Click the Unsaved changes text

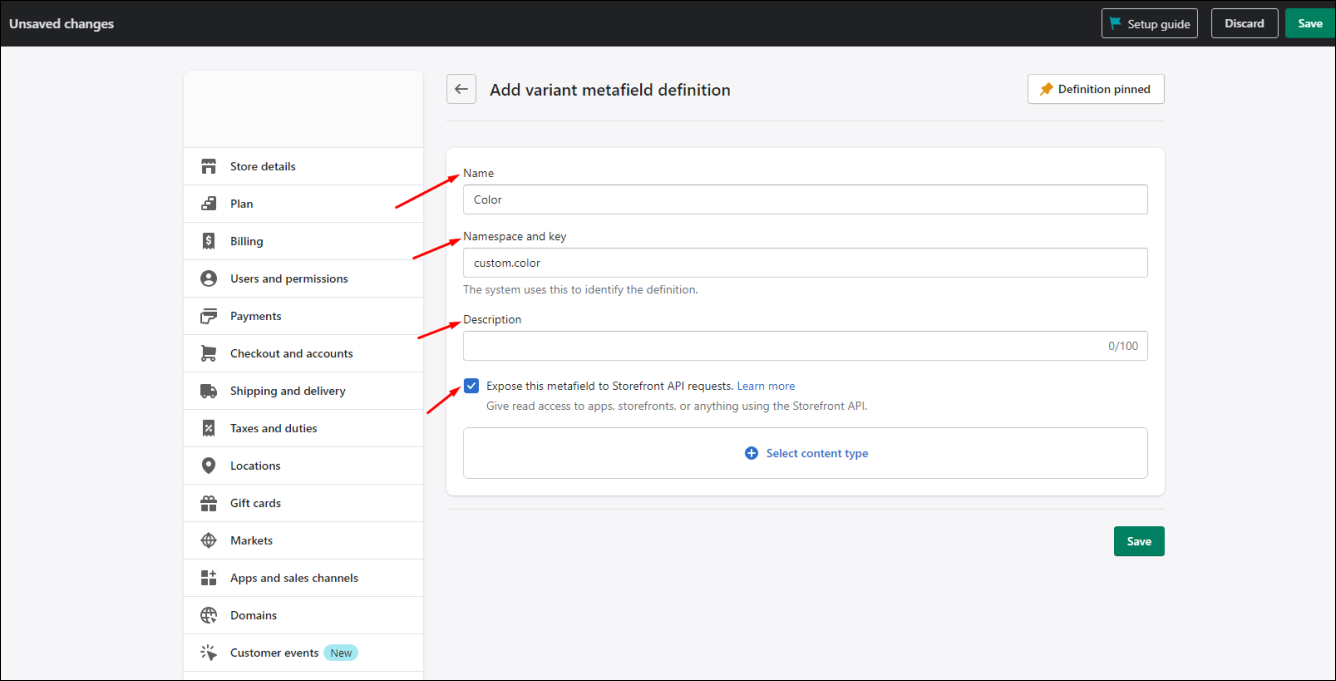tap(62, 23)
